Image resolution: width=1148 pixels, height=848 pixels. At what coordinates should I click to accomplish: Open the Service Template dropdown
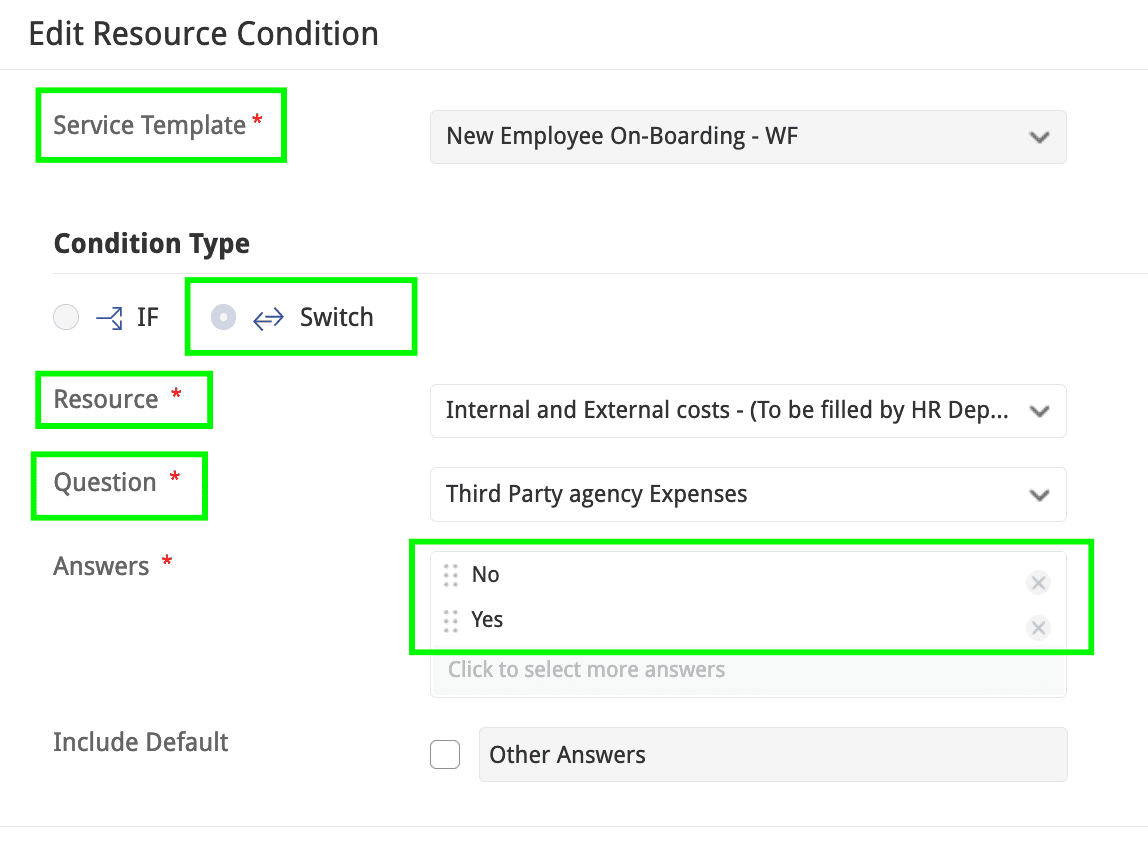pyautogui.click(x=747, y=136)
